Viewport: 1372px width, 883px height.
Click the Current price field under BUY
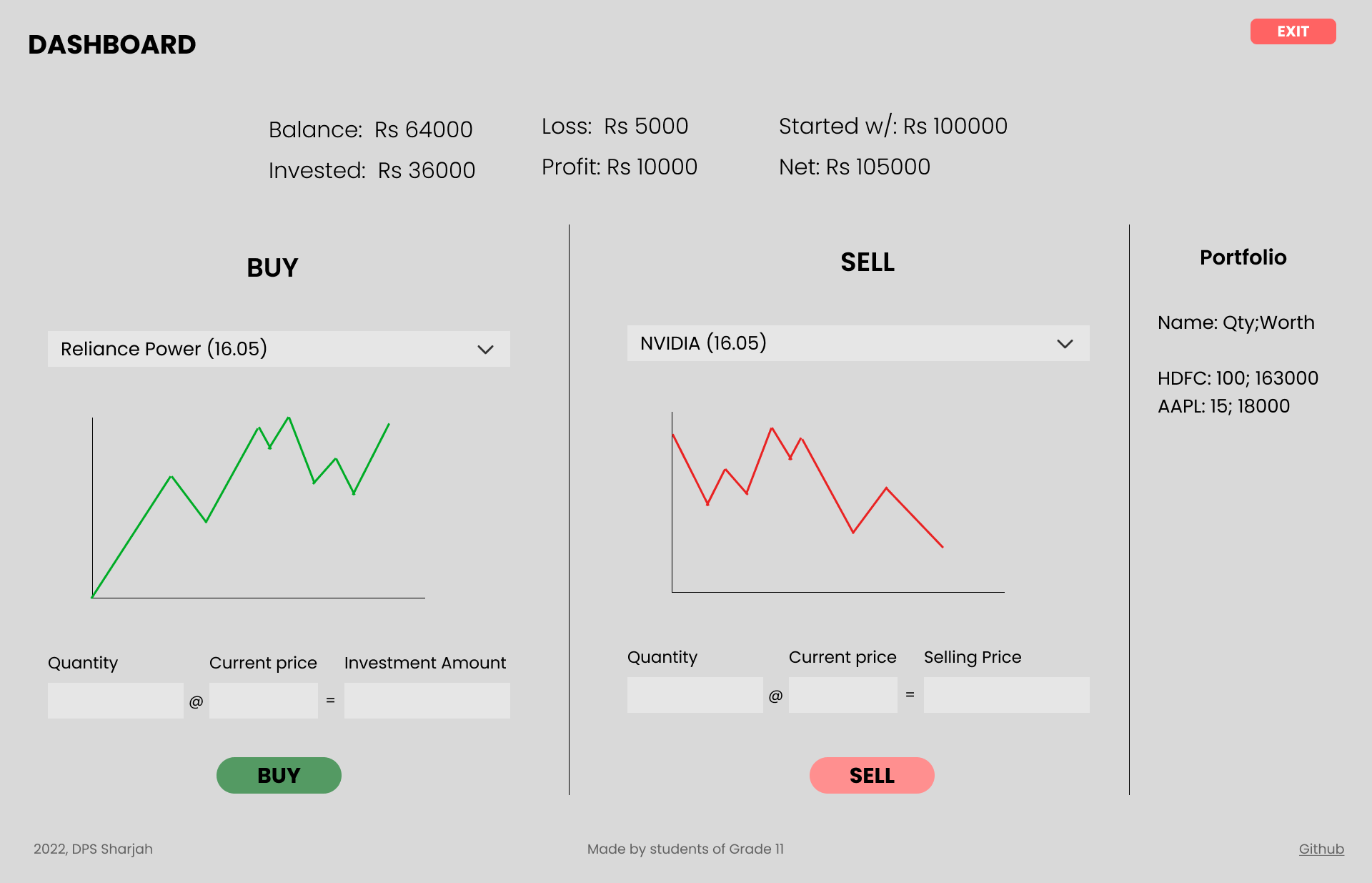(x=263, y=699)
